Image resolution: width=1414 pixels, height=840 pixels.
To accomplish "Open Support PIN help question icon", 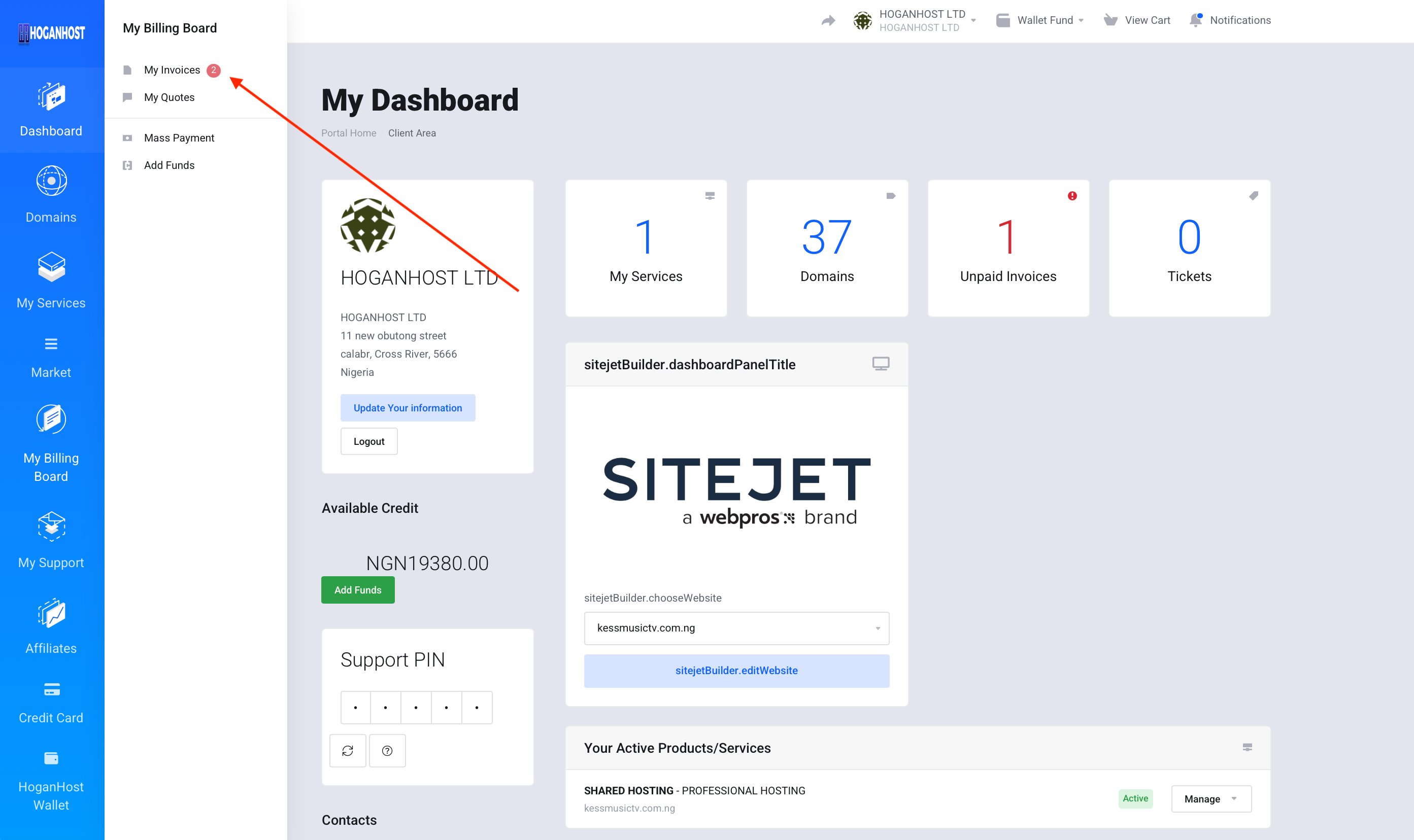I will pos(387,751).
